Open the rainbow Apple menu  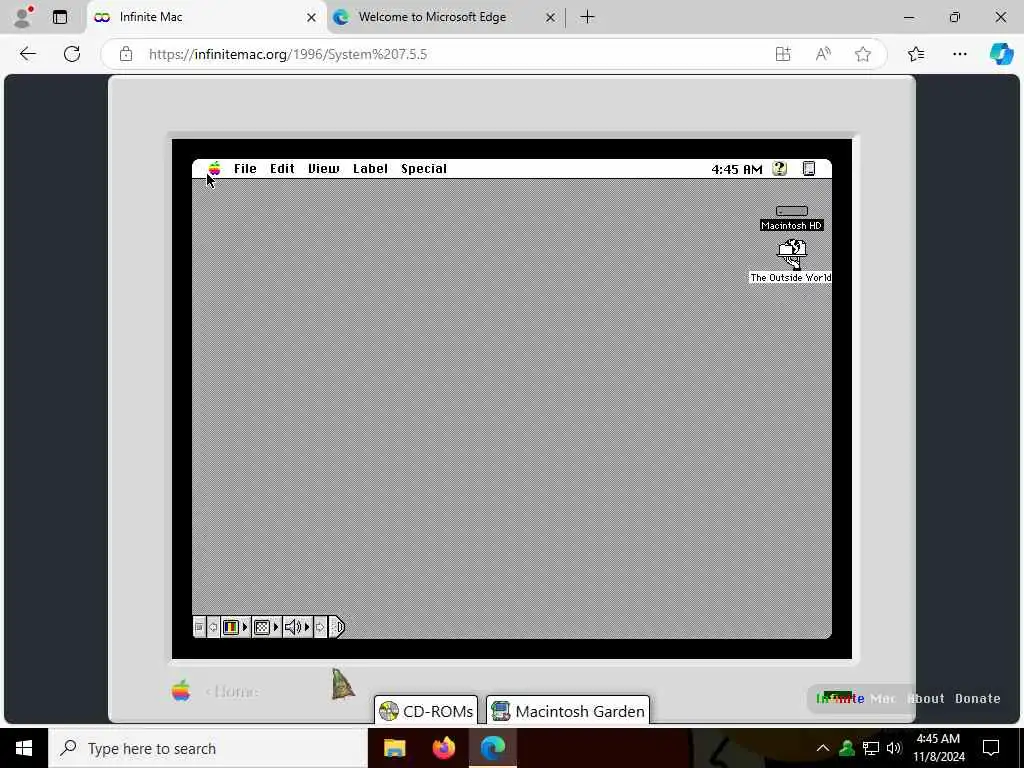click(214, 168)
